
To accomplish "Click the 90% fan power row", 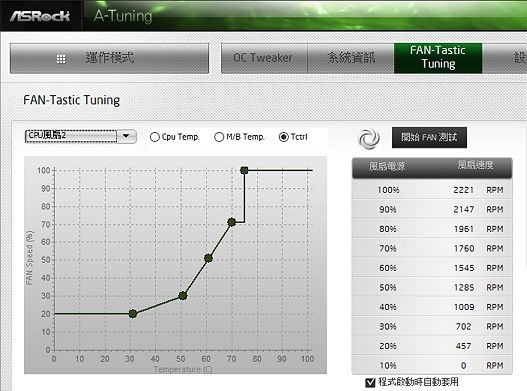I will click(432, 209).
